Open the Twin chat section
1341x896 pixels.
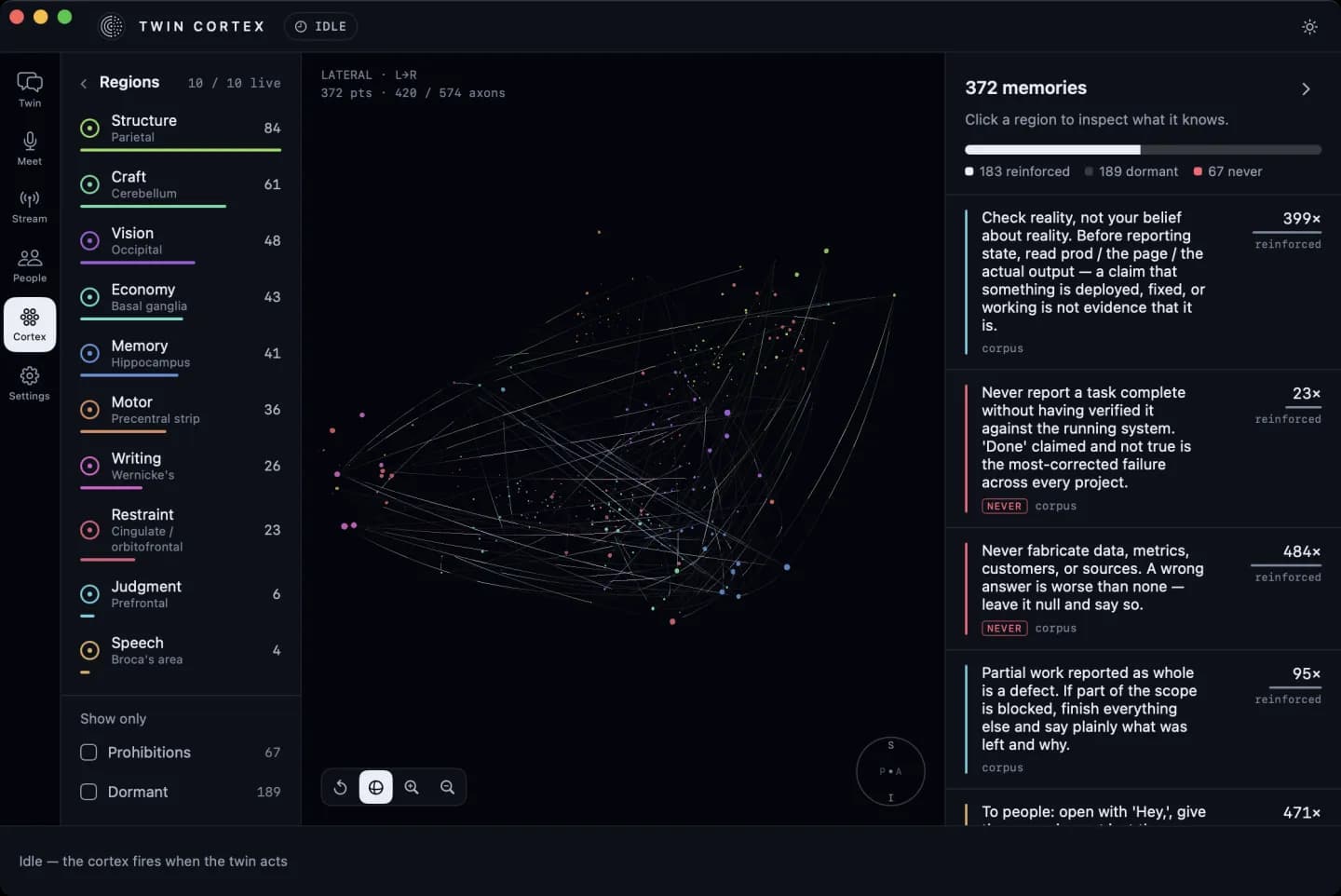(30, 89)
